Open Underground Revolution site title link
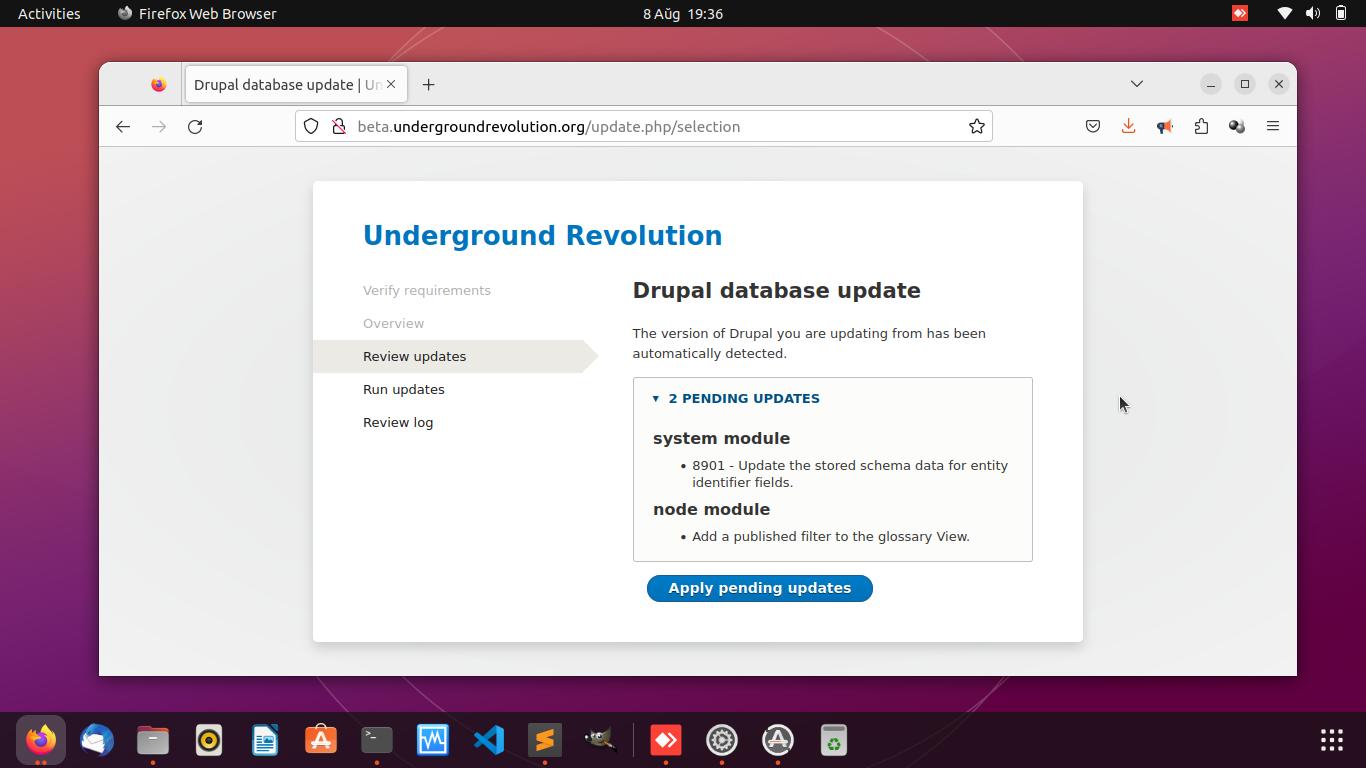Viewport: 1366px width, 768px height. point(542,235)
